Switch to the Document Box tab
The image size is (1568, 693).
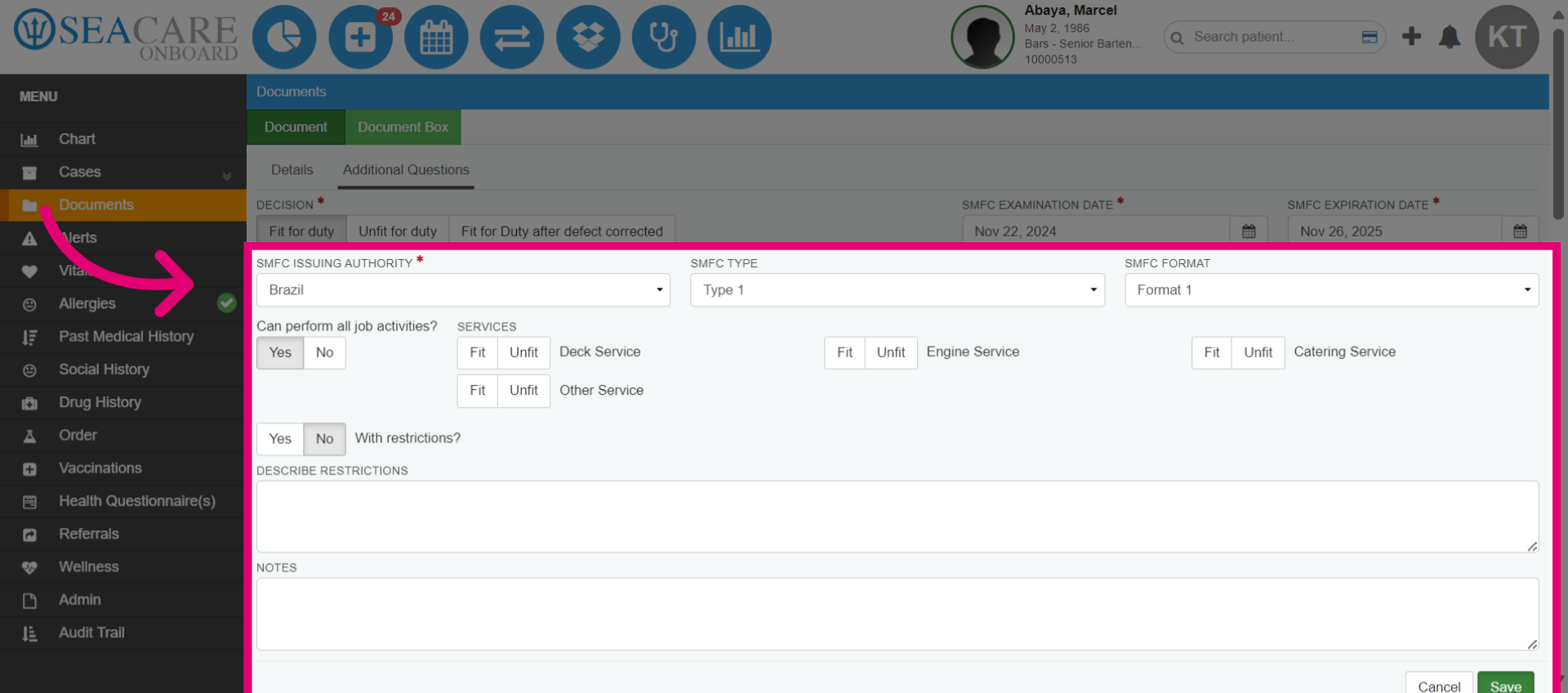tap(403, 127)
